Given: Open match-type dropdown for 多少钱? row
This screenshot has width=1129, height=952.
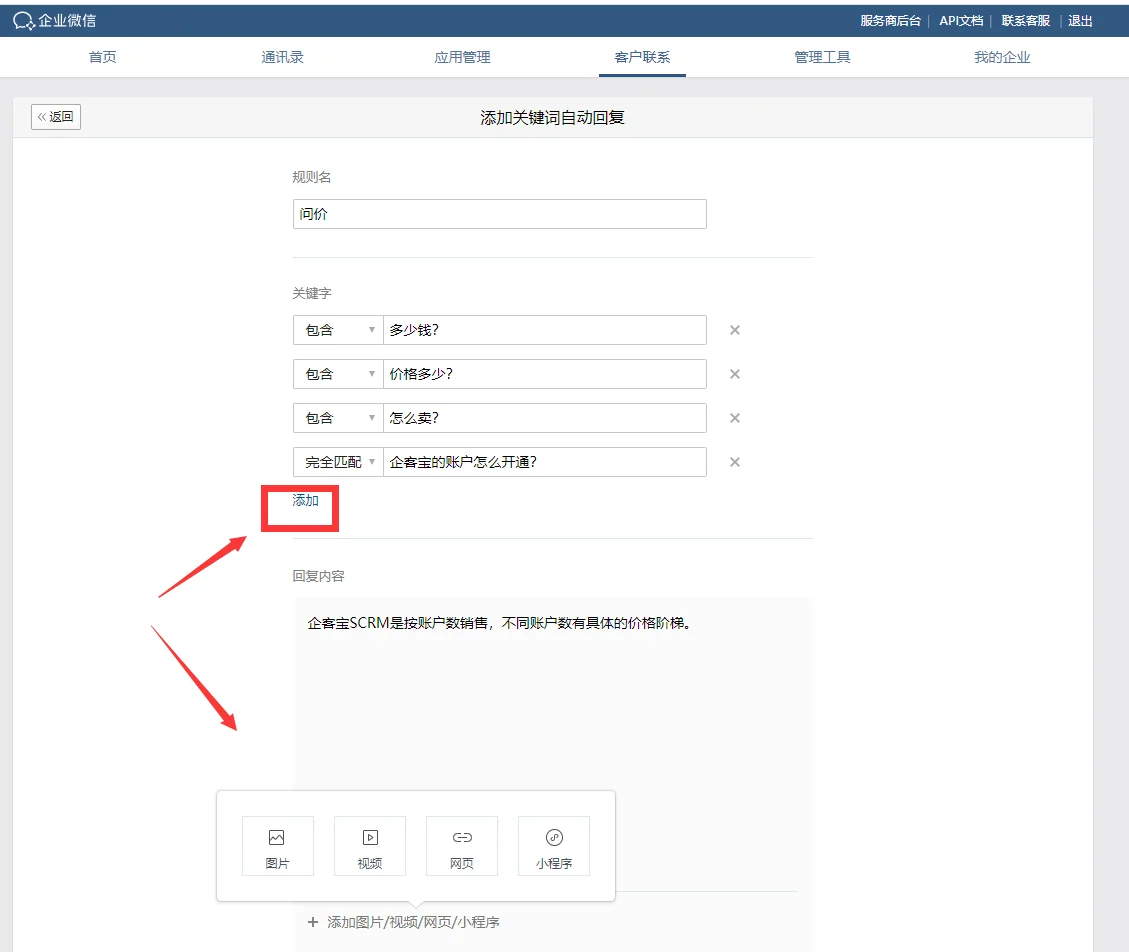Looking at the screenshot, I should pyautogui.click(x=338, y=330).
